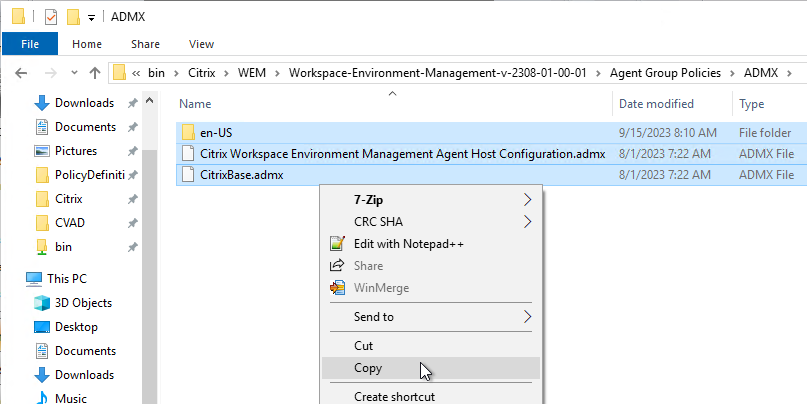The width and height of the screenshot is (807, 404).
Task: Select Citrix Workspace Environment Management Agent Host Configuration.admx
Action: tap(492, 154)
